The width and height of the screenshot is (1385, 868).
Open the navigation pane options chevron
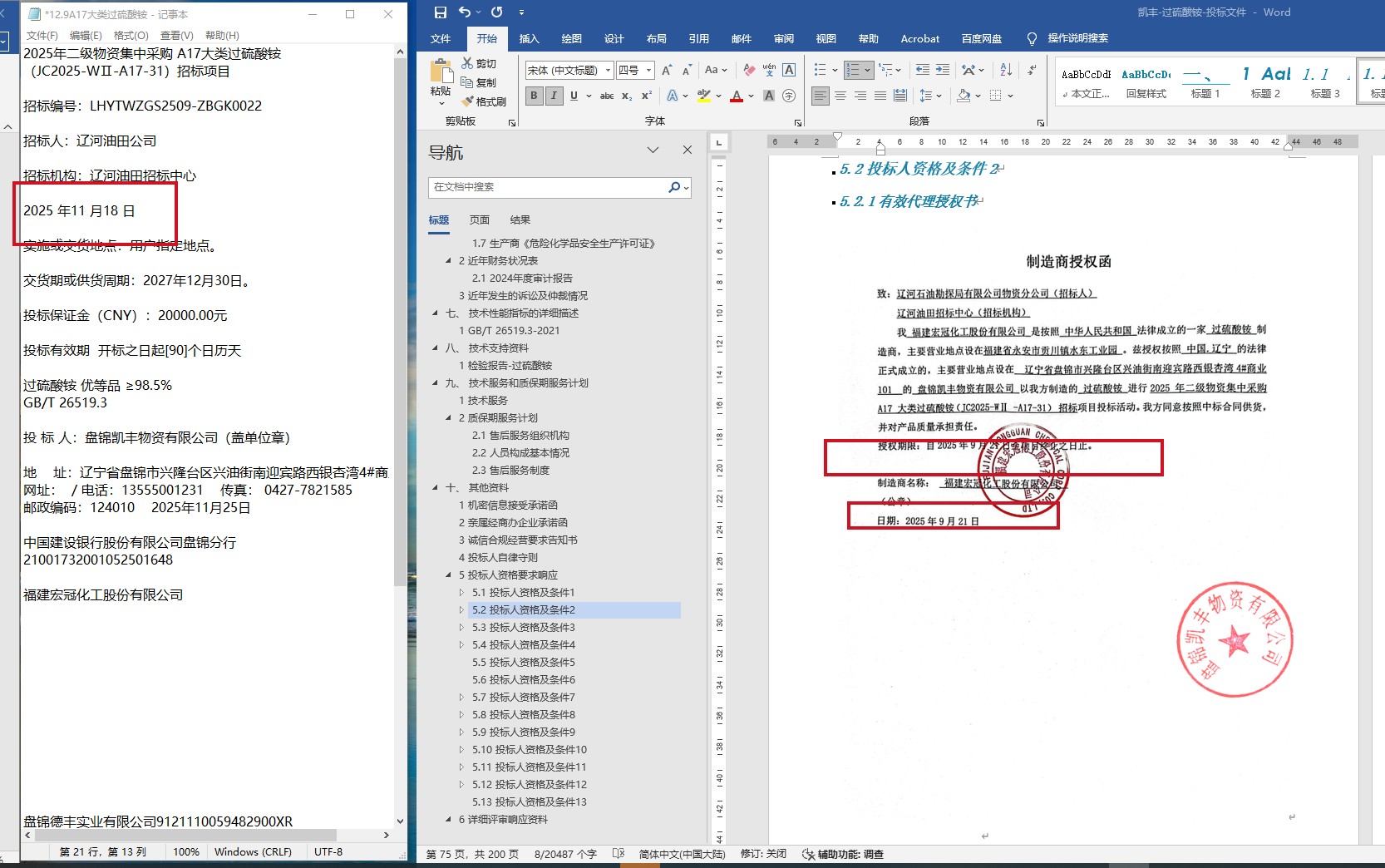653,150
